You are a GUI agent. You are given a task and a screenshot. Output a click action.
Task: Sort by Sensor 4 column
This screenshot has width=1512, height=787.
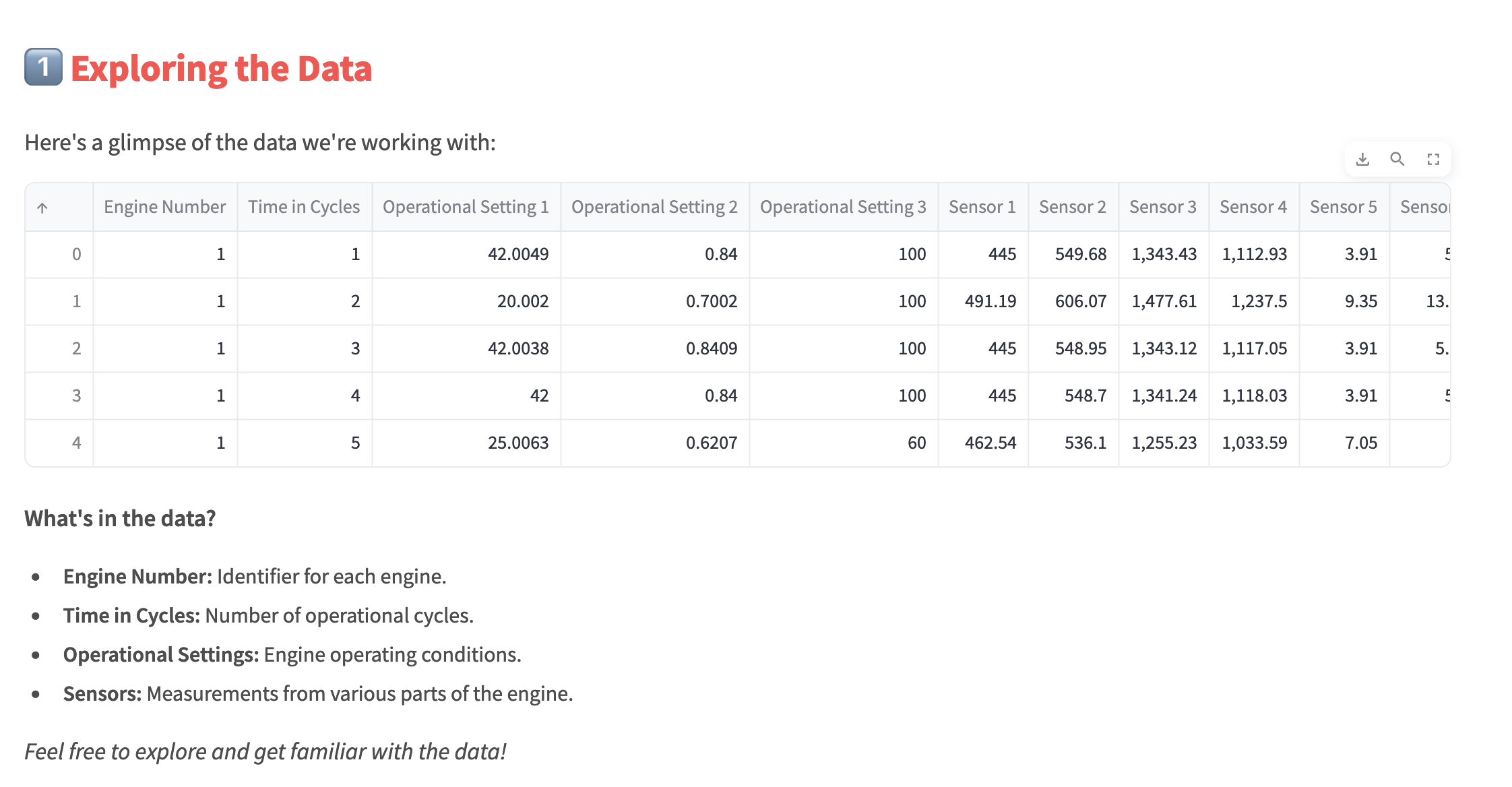tap(1253, 207)
